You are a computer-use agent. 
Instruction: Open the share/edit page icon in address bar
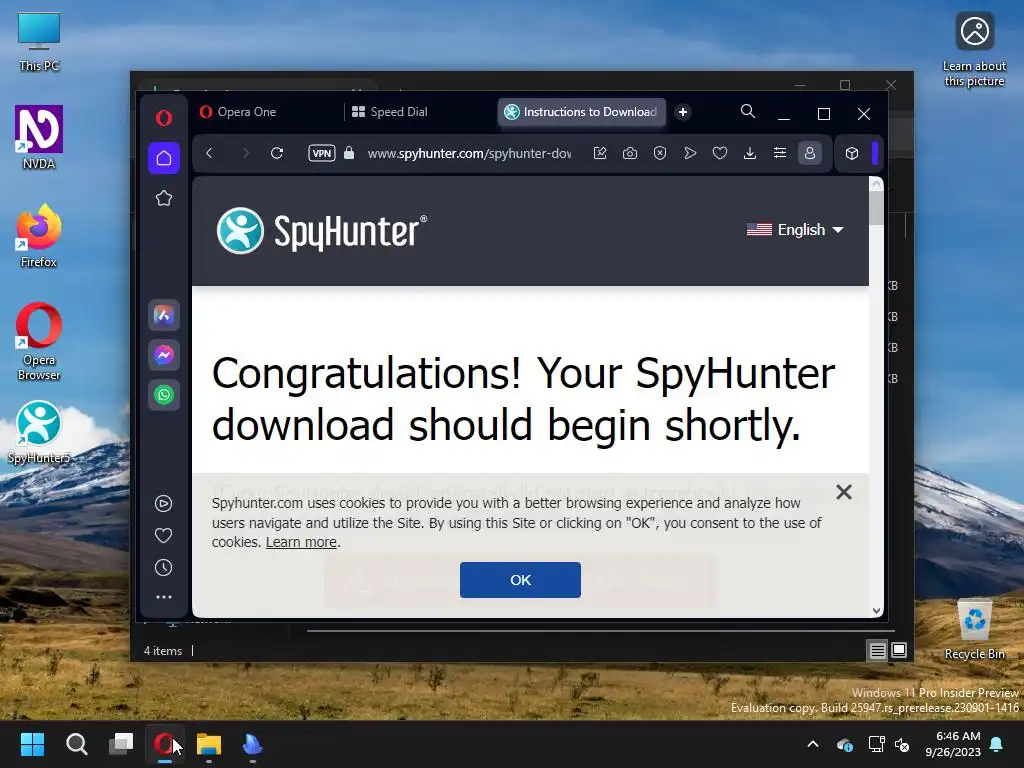pyautogui.click(x=600, y=153)
